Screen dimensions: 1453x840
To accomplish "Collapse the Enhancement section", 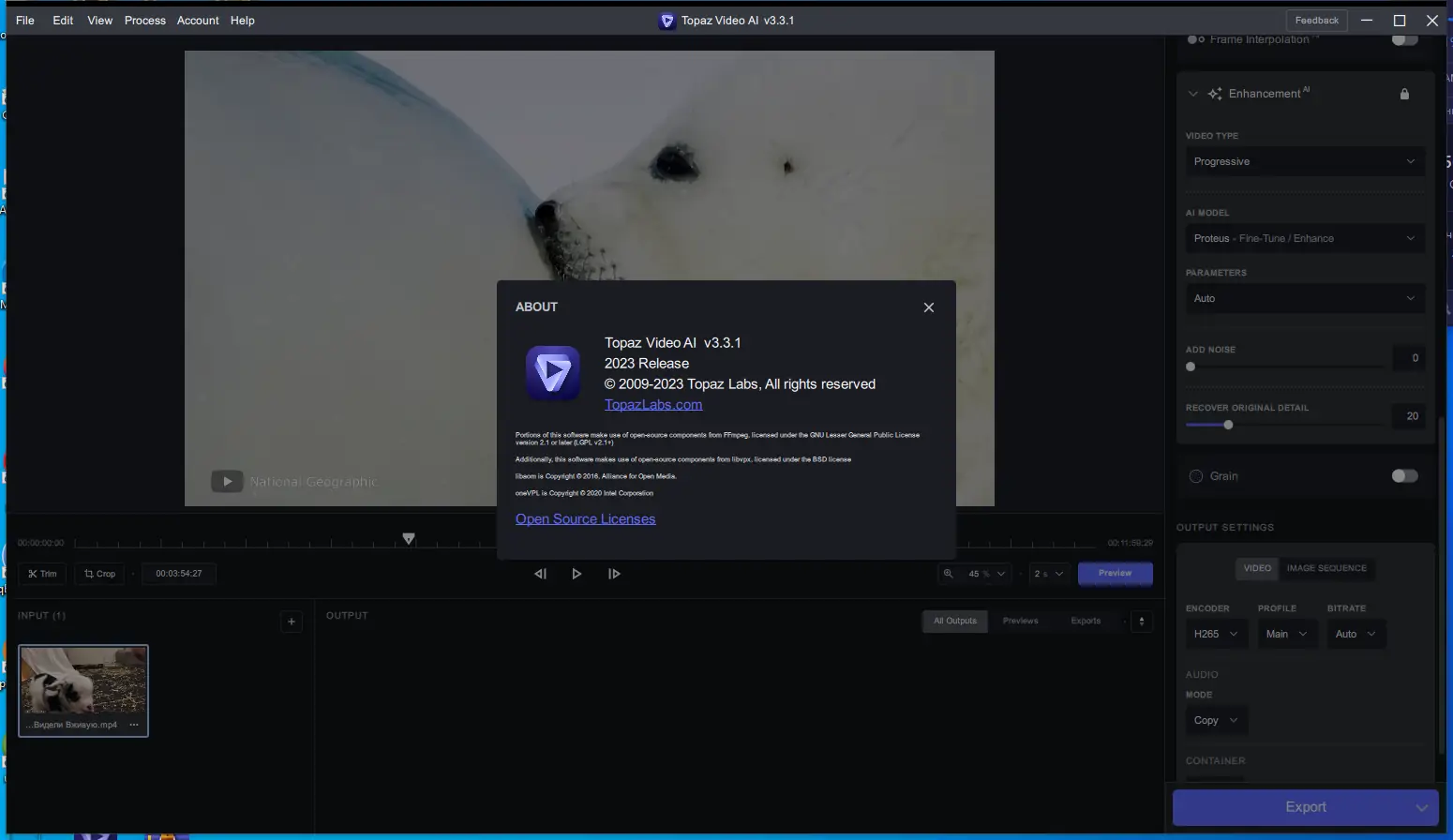I will 1193,94.
